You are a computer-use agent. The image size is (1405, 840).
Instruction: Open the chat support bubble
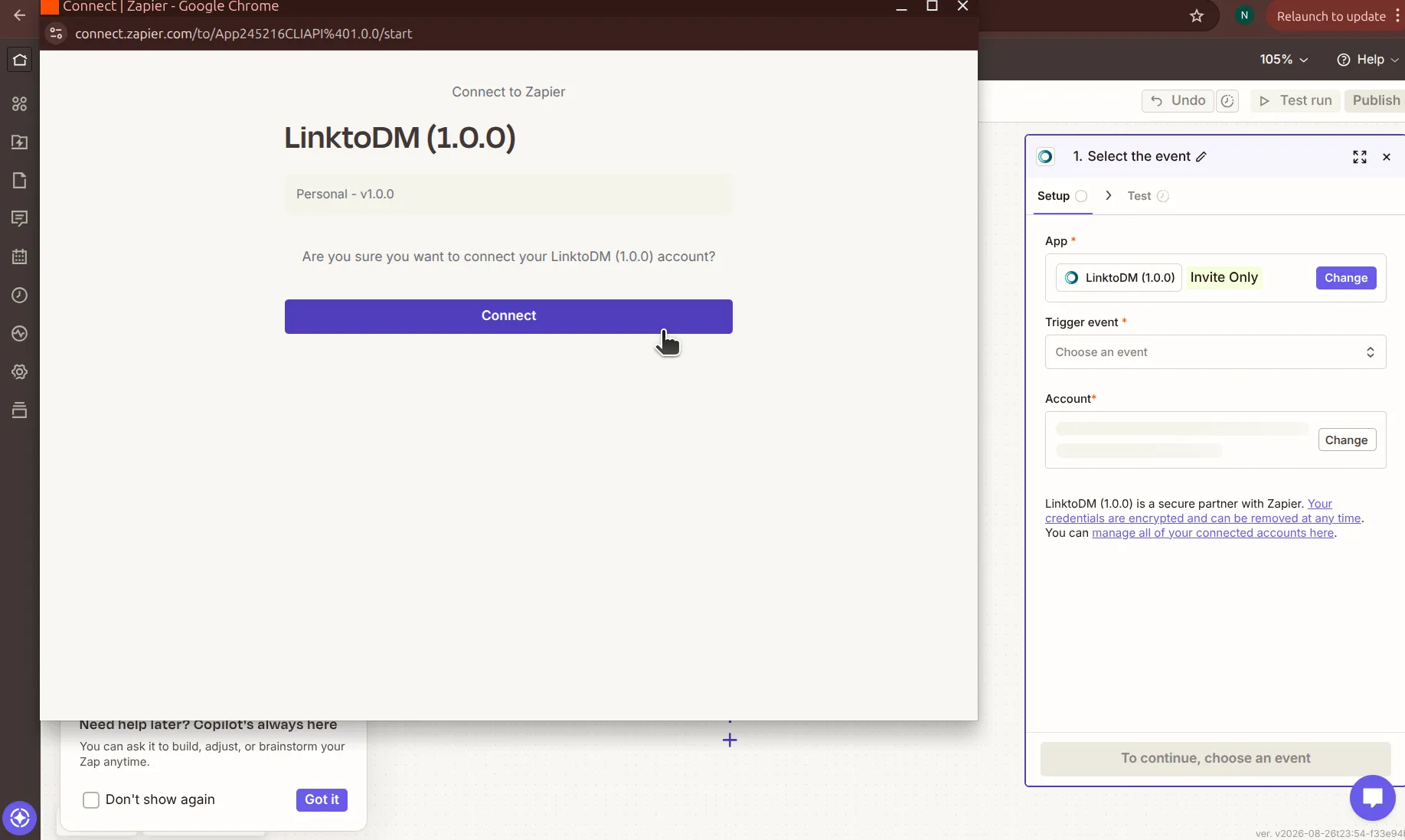(x=1372, y=798)
